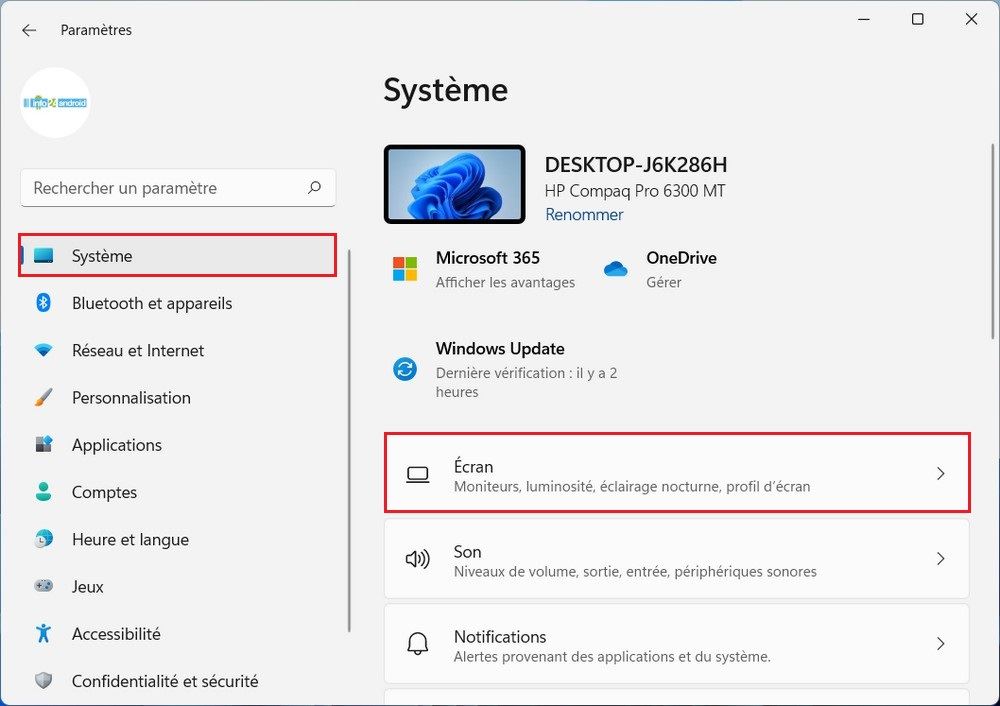Open Écran settings via its chevron
Screen dimensions: 1000x706
pyautogui.click(x=941, y=473)
